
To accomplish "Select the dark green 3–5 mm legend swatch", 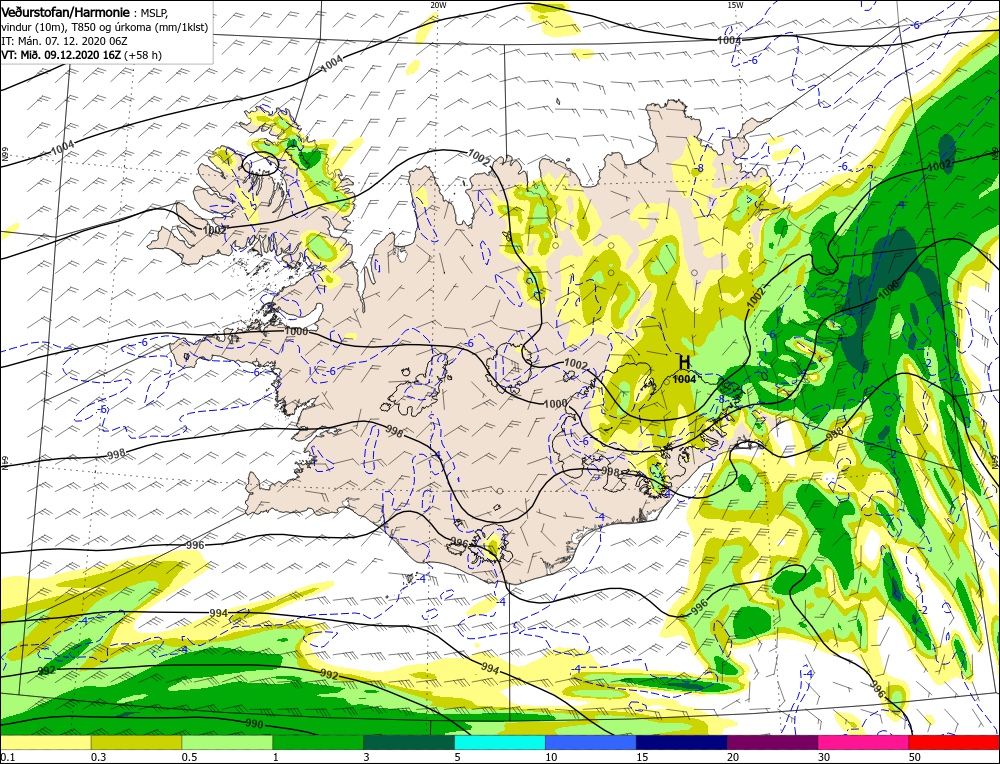I will [409, 742].
